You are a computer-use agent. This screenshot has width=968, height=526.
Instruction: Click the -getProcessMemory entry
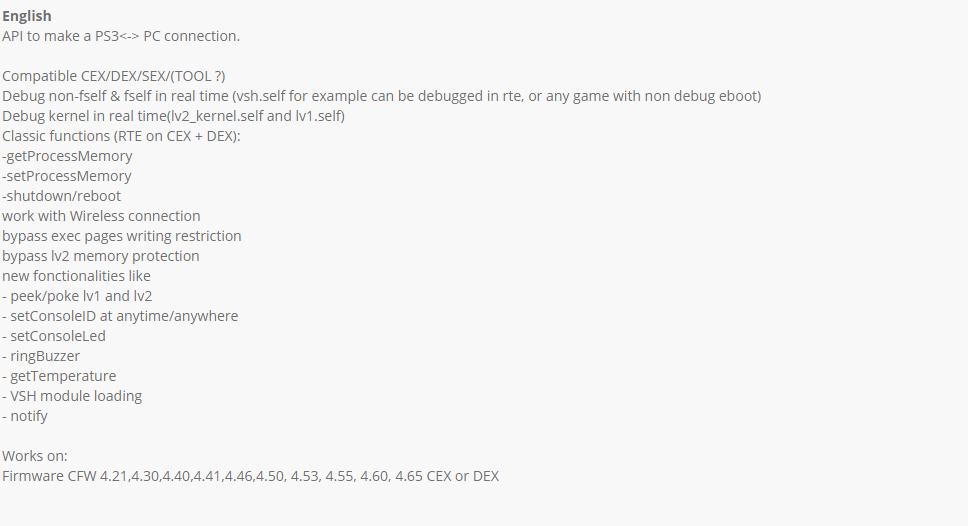coord(67,156)
